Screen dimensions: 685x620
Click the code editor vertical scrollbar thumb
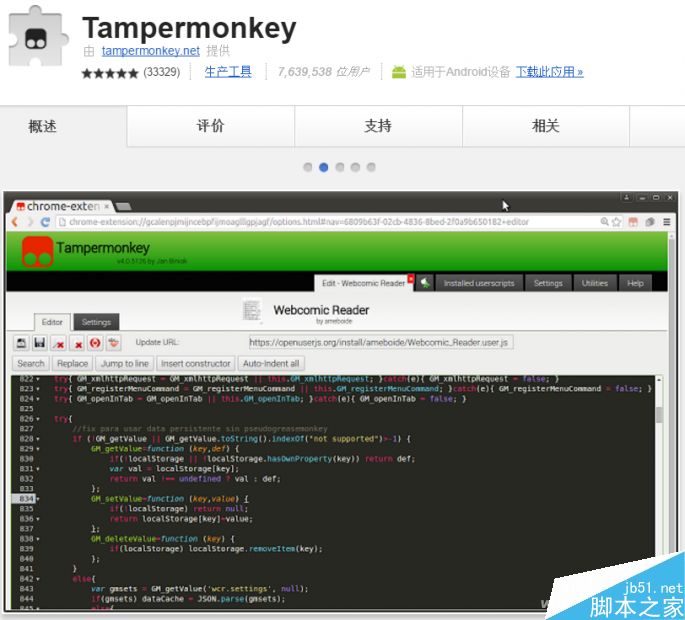(659, 414)
